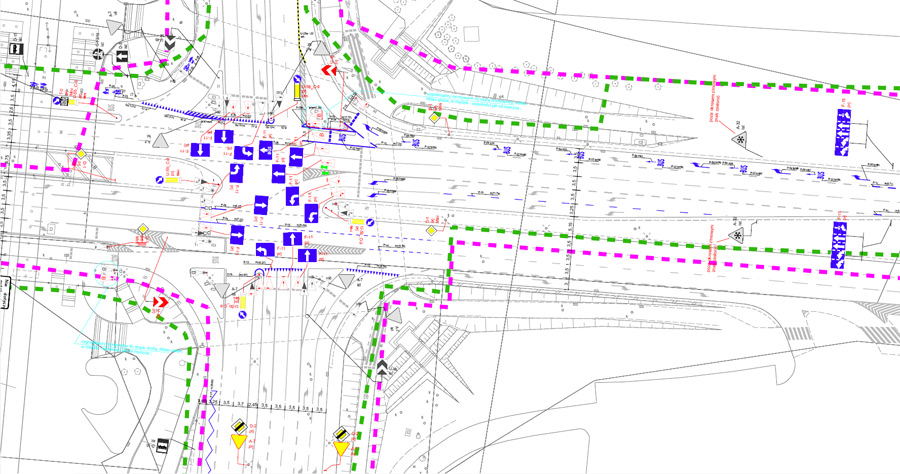Select the red right-pointing chevron sign
This screenshot has height=474, width=900.
pos(157,300)
